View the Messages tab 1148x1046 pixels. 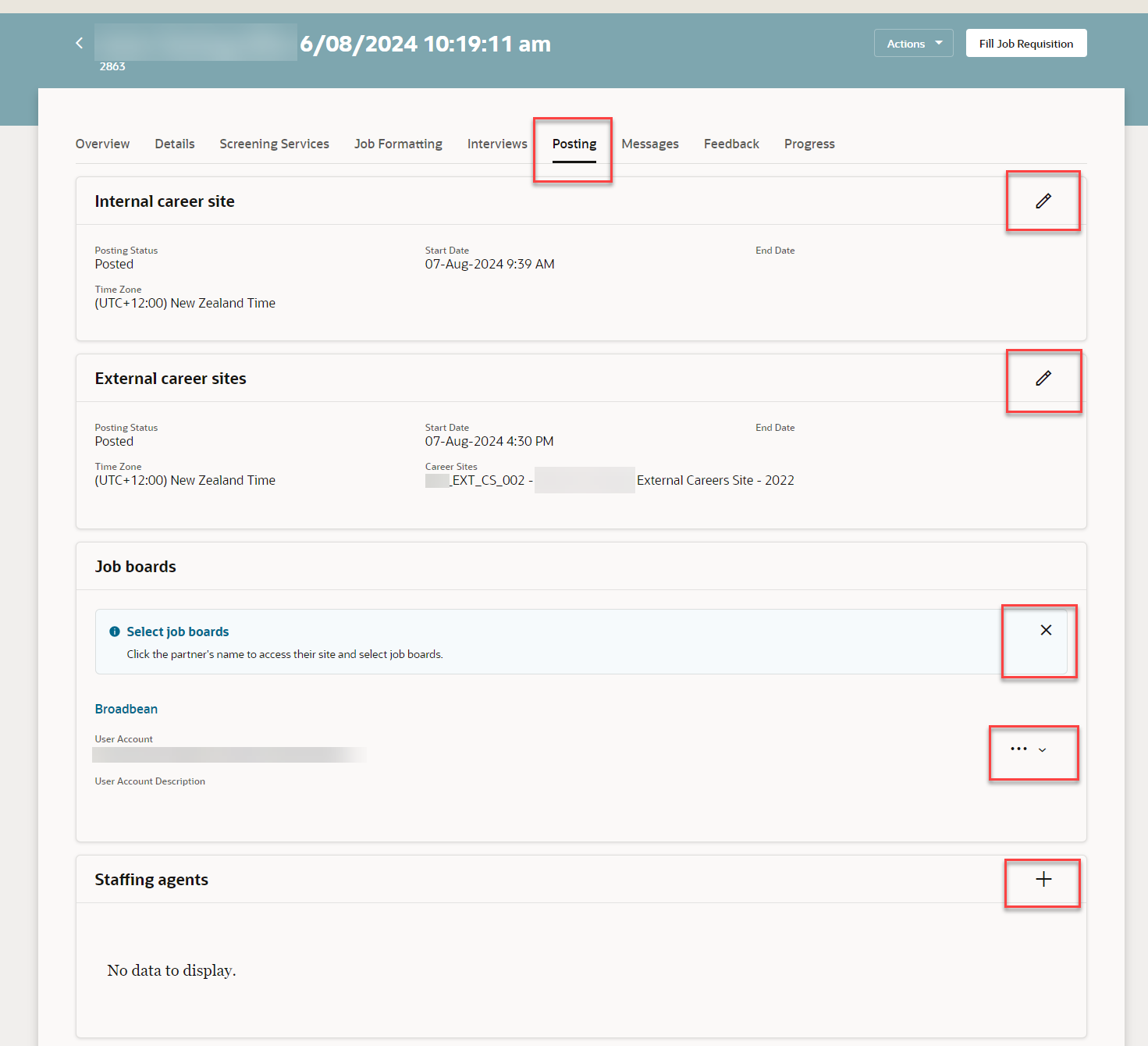point(650,144)
